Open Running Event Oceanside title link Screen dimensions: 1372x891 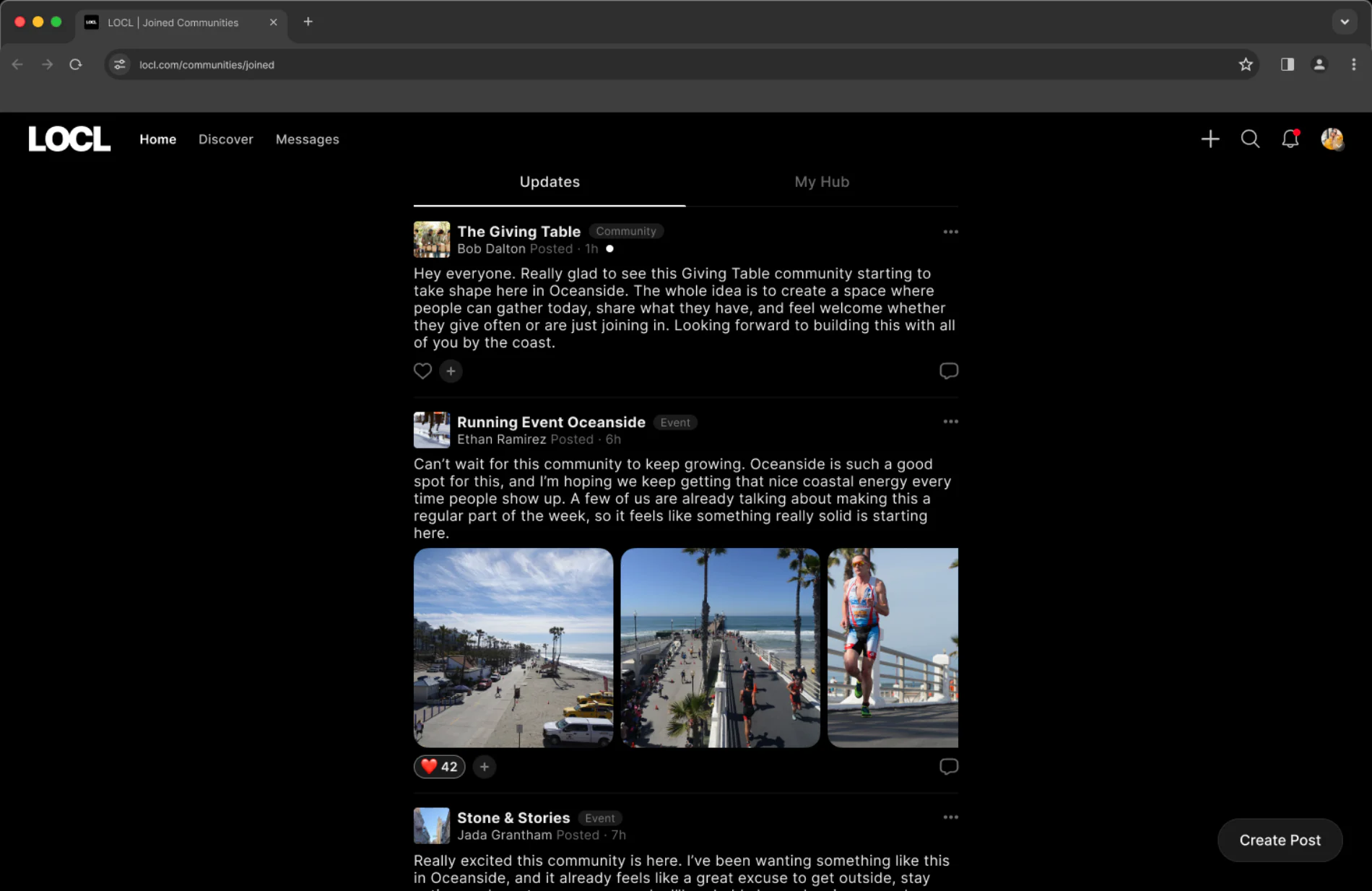[x=551, y=422]
